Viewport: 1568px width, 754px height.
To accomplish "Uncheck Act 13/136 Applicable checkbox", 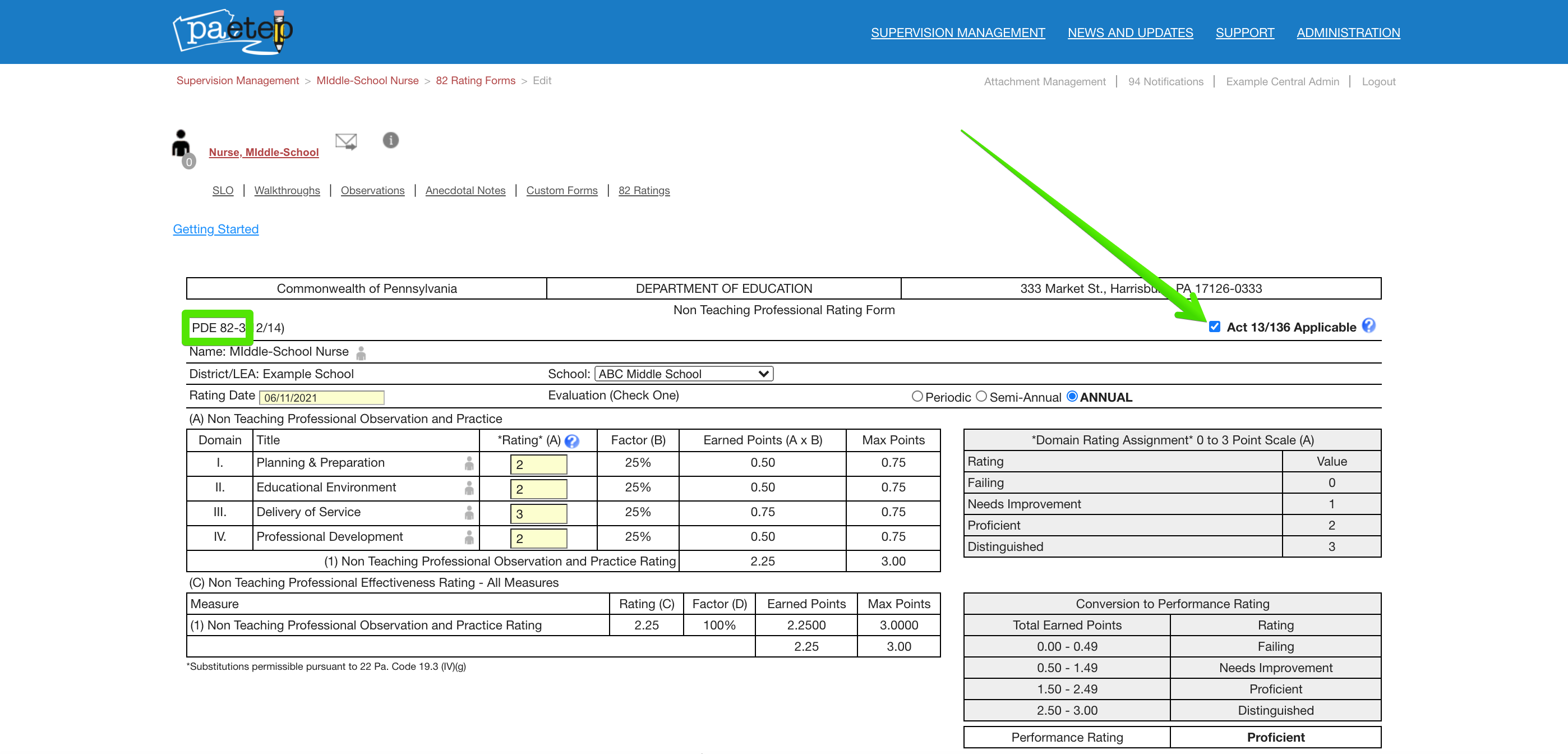I will (1214, 327).
